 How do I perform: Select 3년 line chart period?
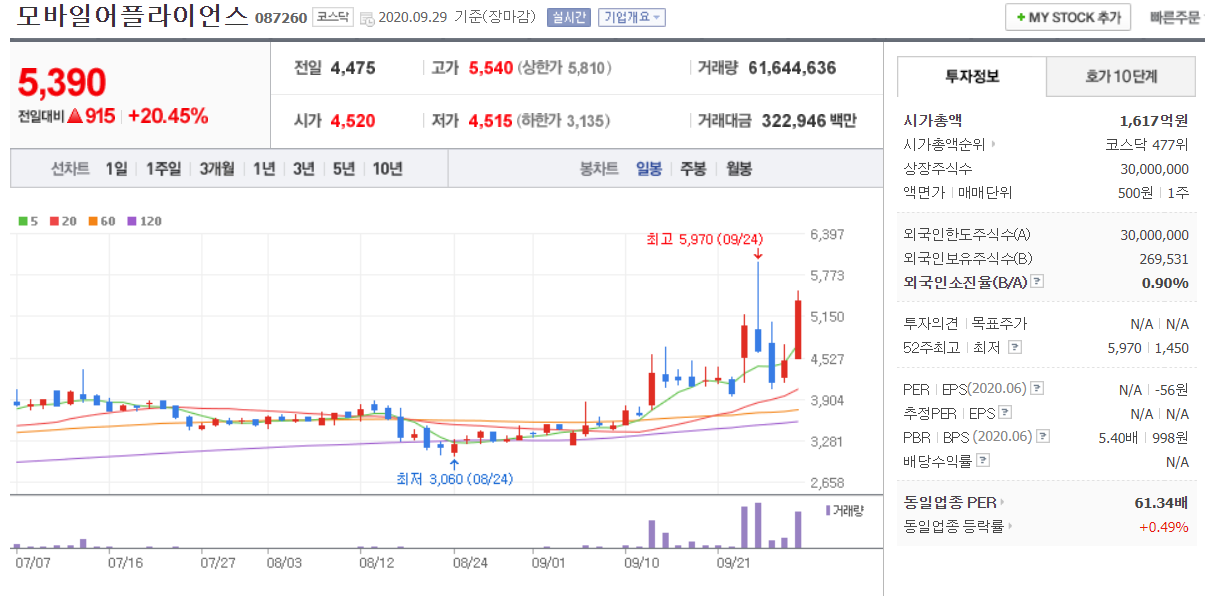[x=303, y=169]
